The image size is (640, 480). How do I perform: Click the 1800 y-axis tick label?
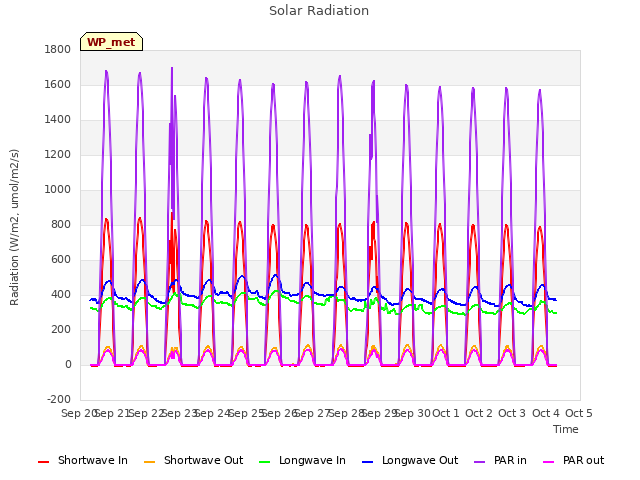pyautogui.click(x=58, y=49)
